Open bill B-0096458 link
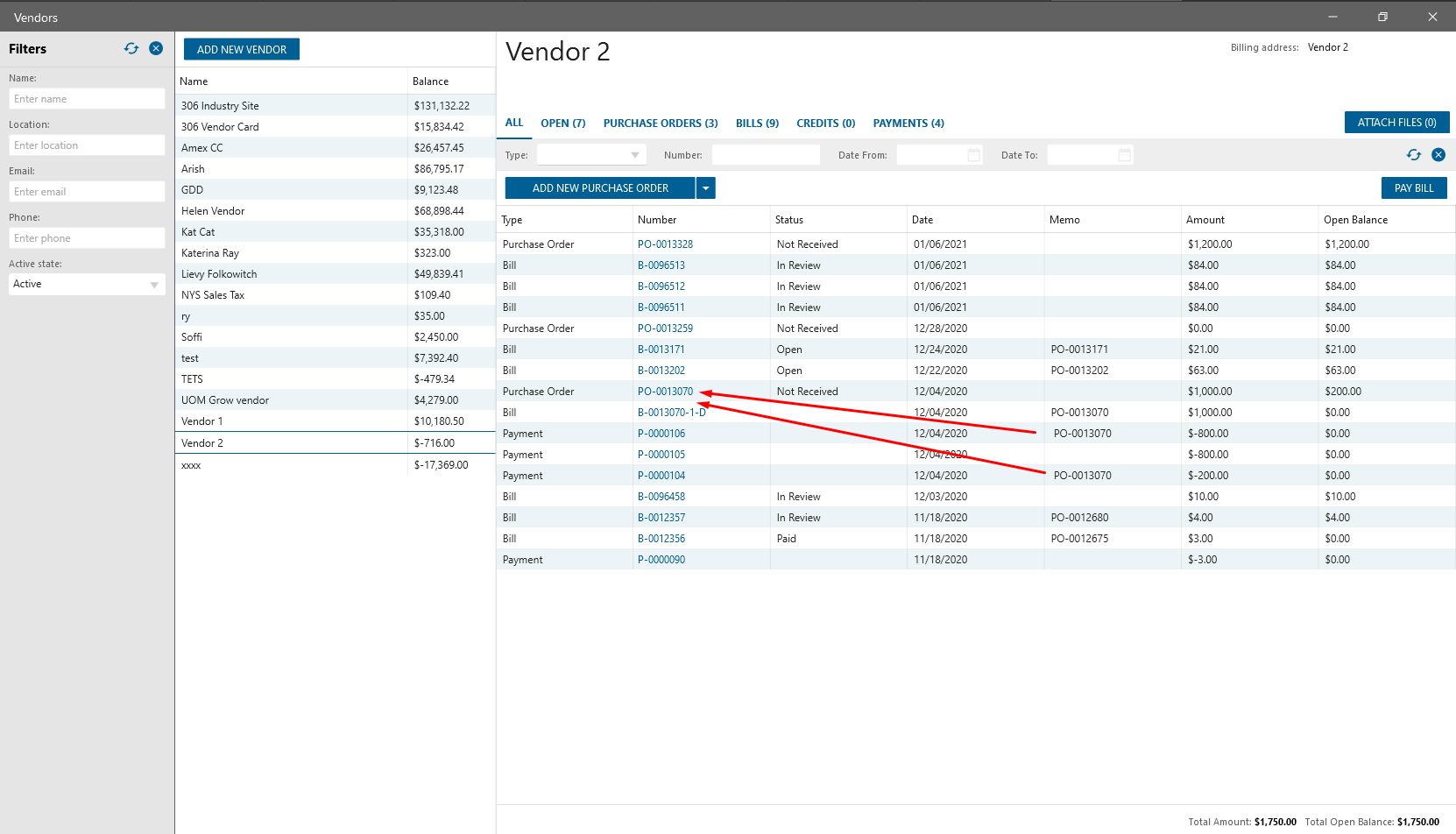 click(x=661, y=497)
